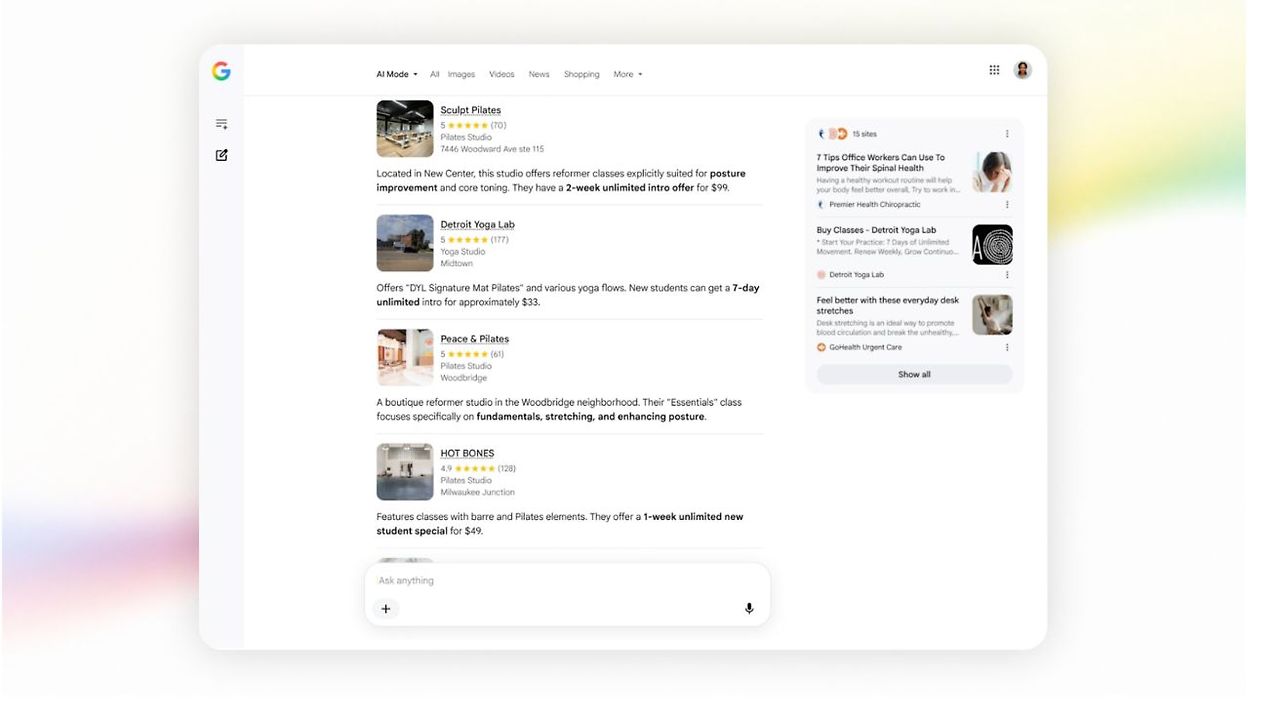Click the Premier Health Chiropractic source name
Viewport: 1280px width, 718px height.
[874, 204]
